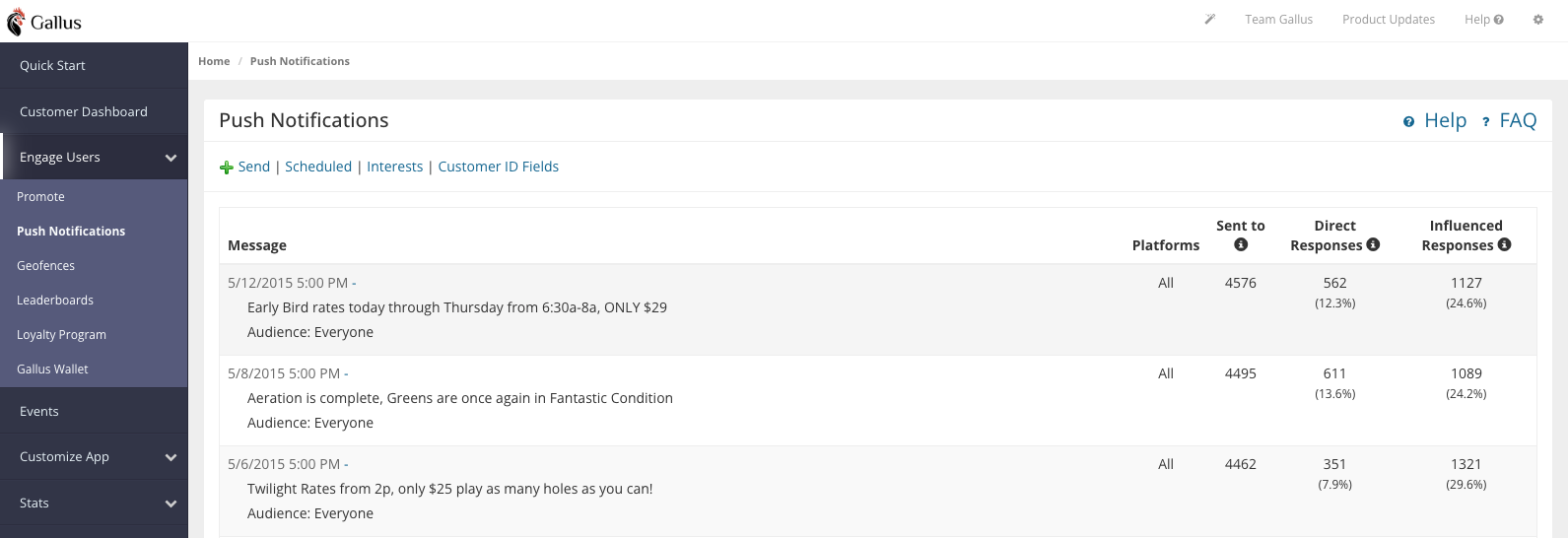
Task: Open the Scheduled notifications link
Action: click(x=317, y=167)
